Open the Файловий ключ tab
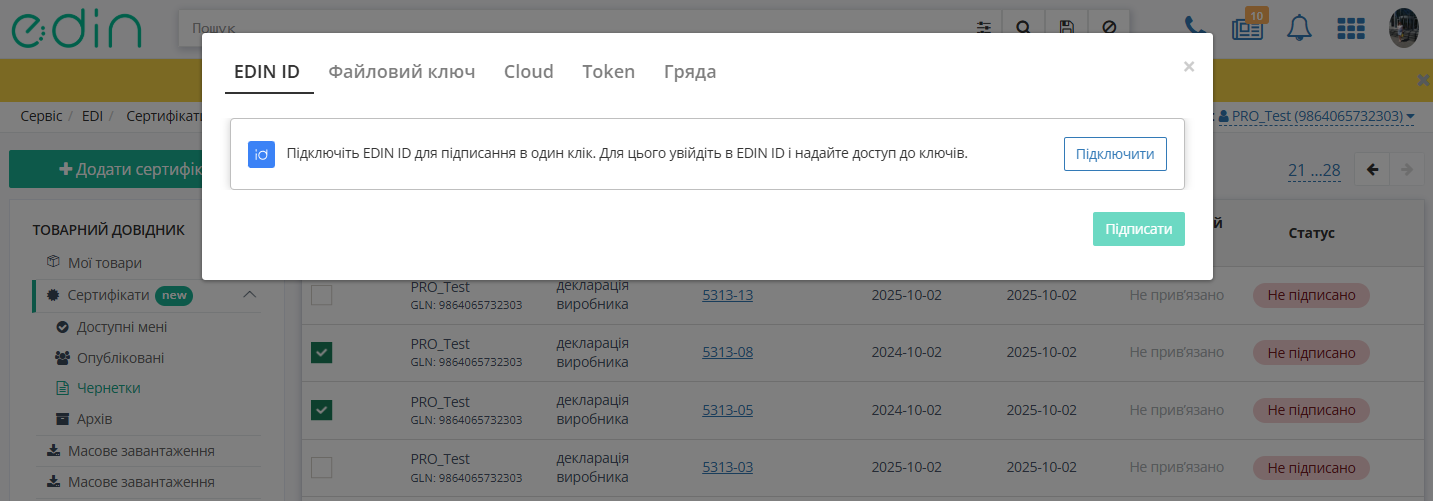The height and width of the screenshot is (501, 1433). 402,72
